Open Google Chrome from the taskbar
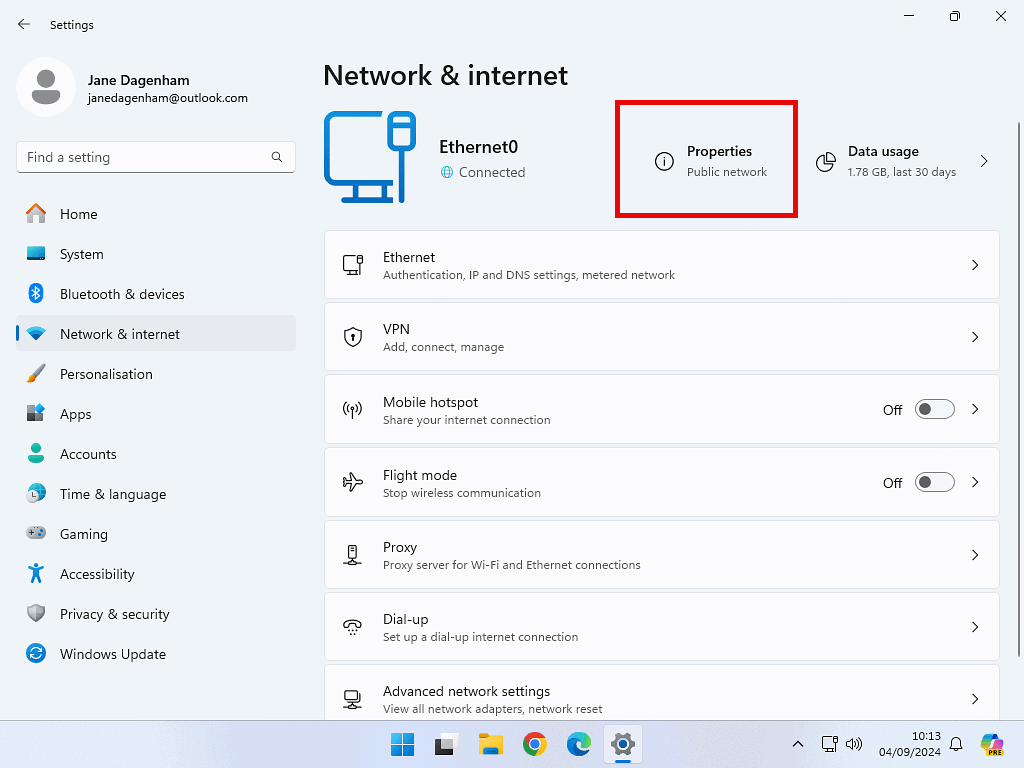1024x768 pixels. [535, 744]
